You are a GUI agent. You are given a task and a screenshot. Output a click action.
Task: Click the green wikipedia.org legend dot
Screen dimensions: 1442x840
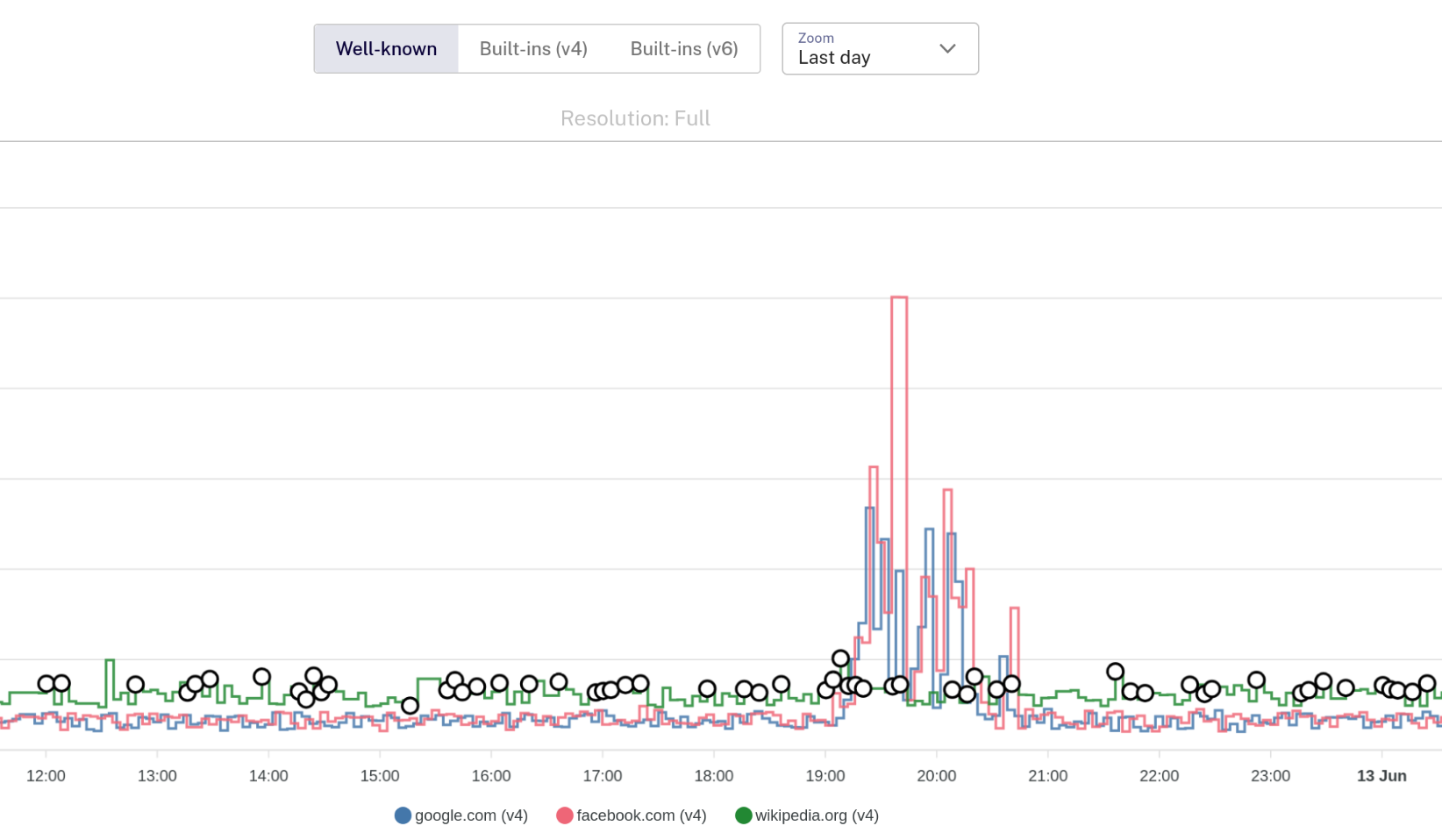pyautogui.click(x=743, y=815)
